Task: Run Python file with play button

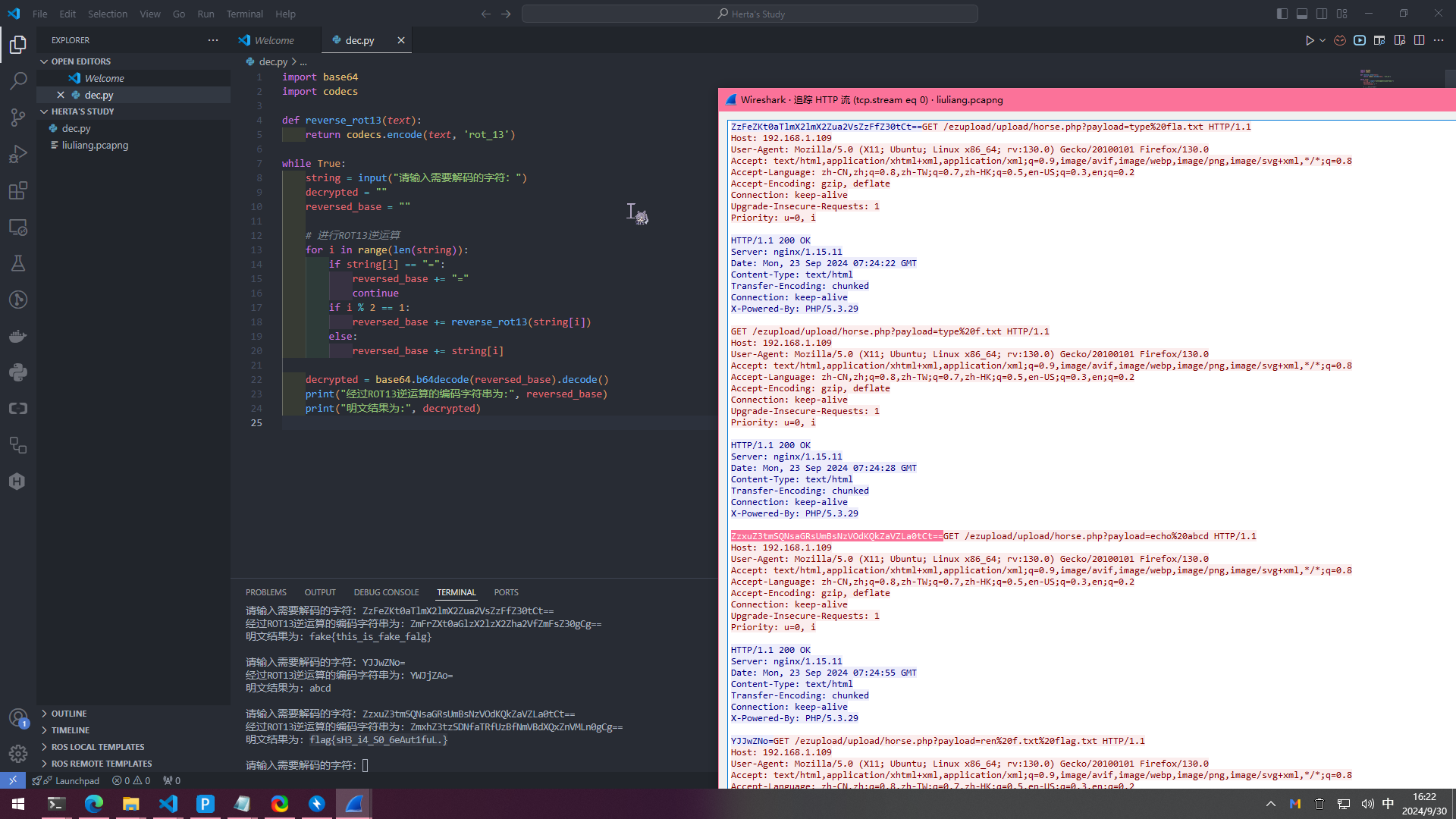Action: 1310,40
